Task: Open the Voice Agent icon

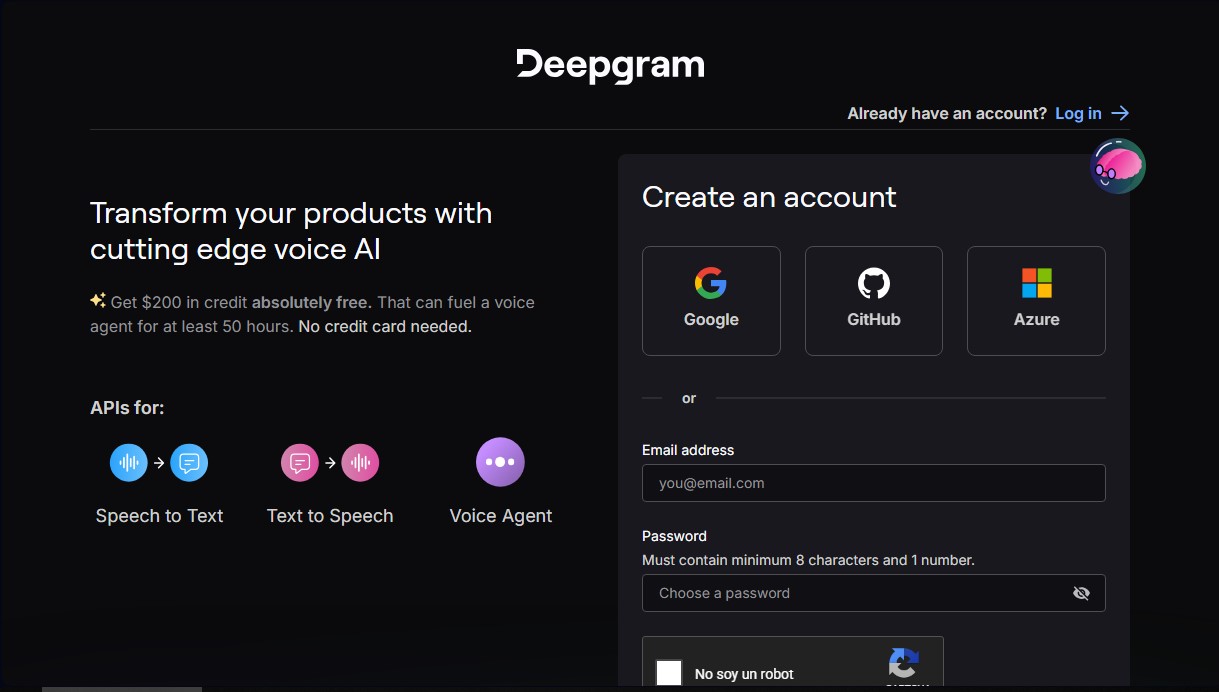Action: click(500, 462)
